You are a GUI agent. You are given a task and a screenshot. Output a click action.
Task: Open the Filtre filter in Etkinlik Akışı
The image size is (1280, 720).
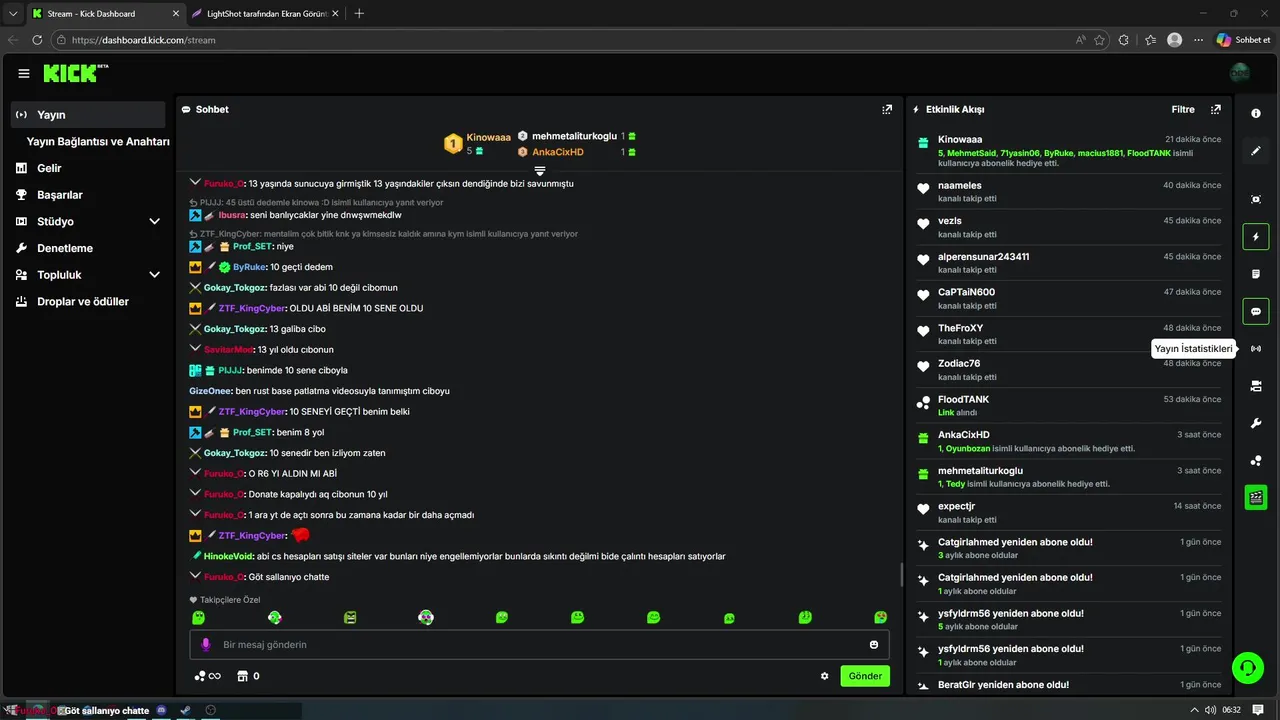click(x=1183, y=110)
